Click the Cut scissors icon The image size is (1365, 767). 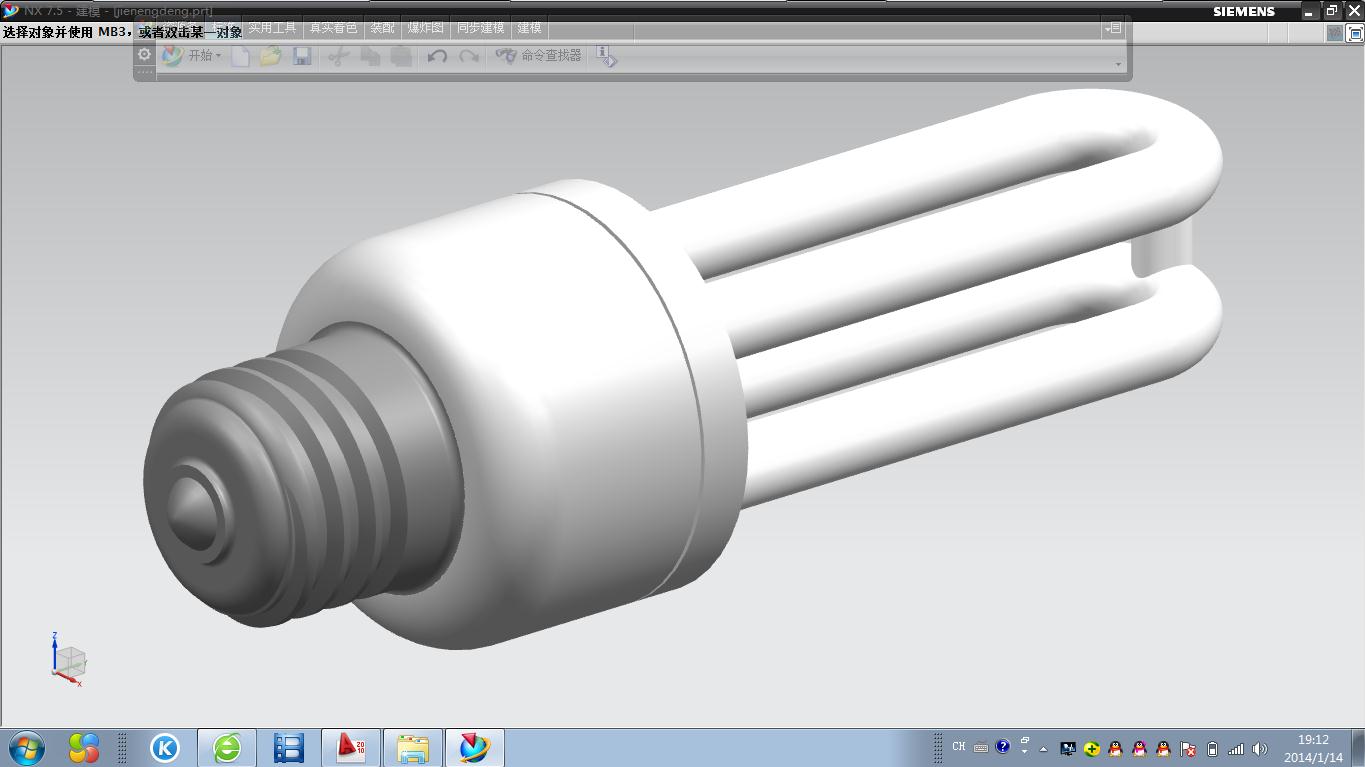tap(337, 57)
